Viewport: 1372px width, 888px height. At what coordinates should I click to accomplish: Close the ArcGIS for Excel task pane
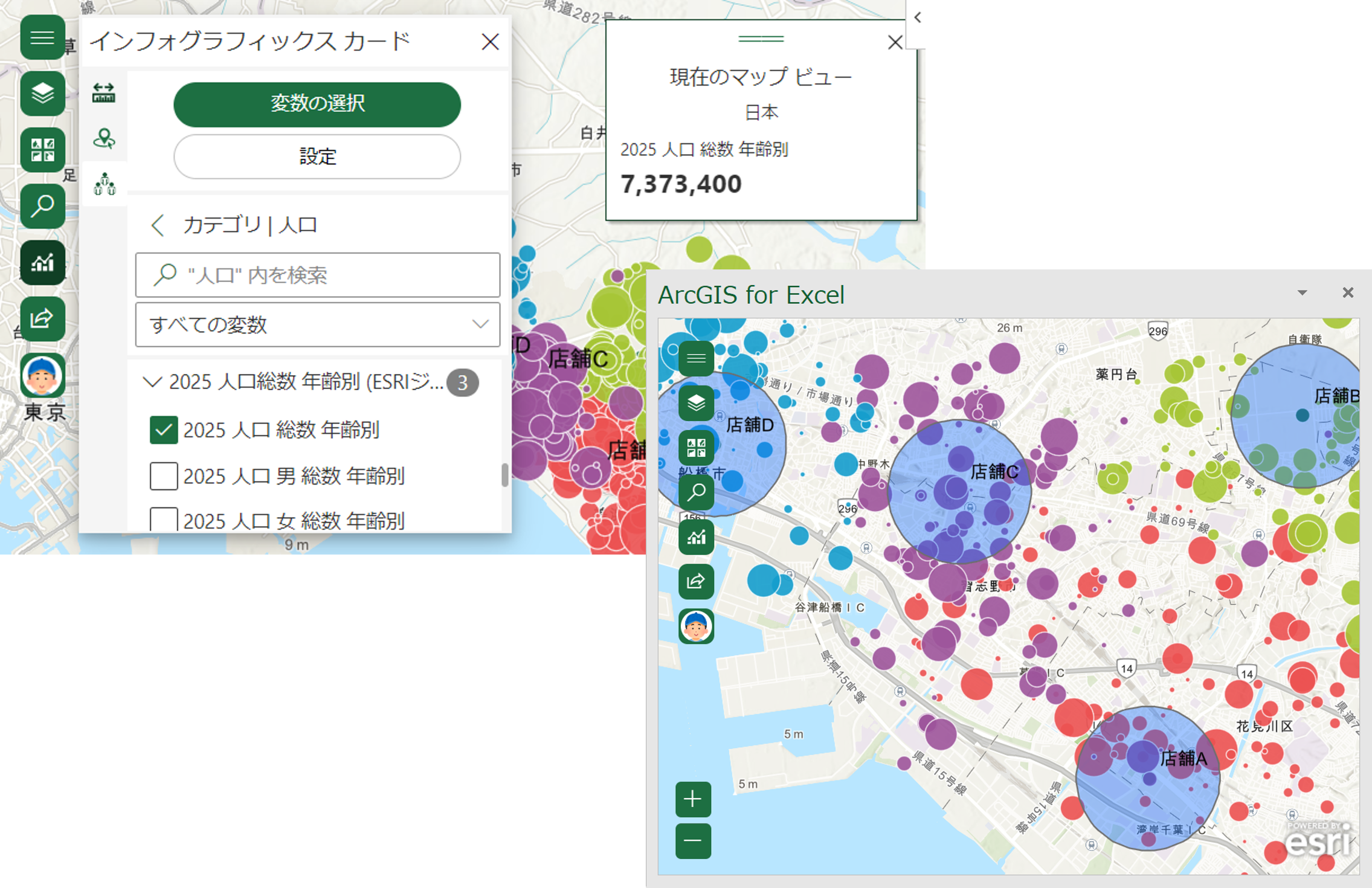coord(1348,293)
